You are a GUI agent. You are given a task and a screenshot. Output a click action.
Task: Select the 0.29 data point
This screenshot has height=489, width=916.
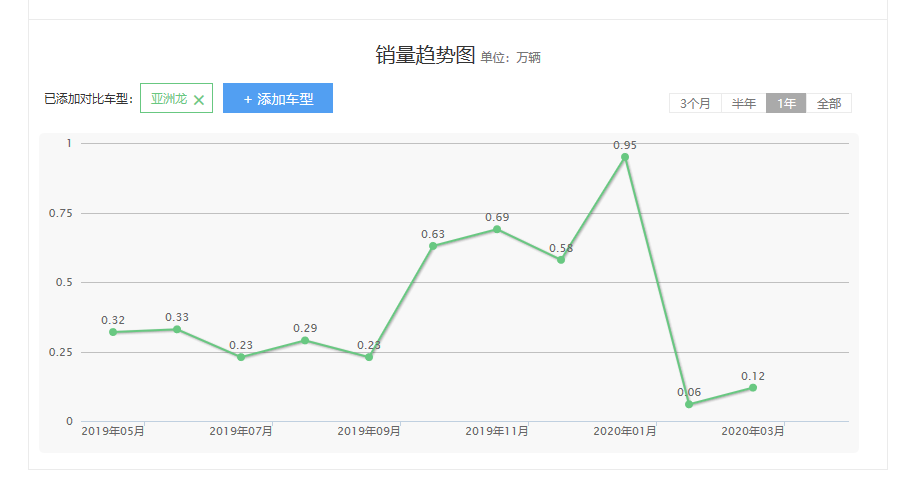305,340
